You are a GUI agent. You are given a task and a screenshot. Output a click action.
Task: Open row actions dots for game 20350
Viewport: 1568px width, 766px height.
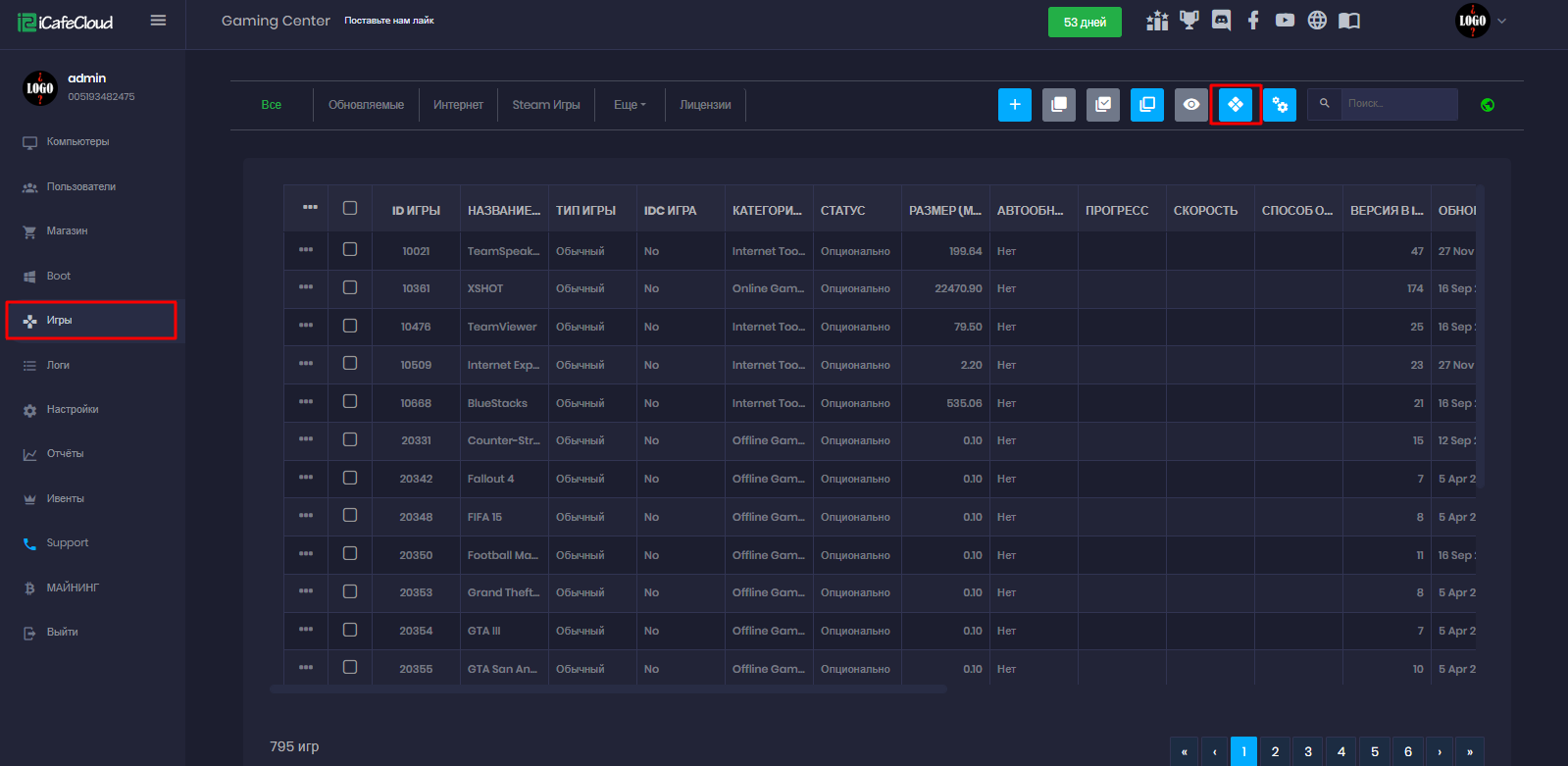306,553
